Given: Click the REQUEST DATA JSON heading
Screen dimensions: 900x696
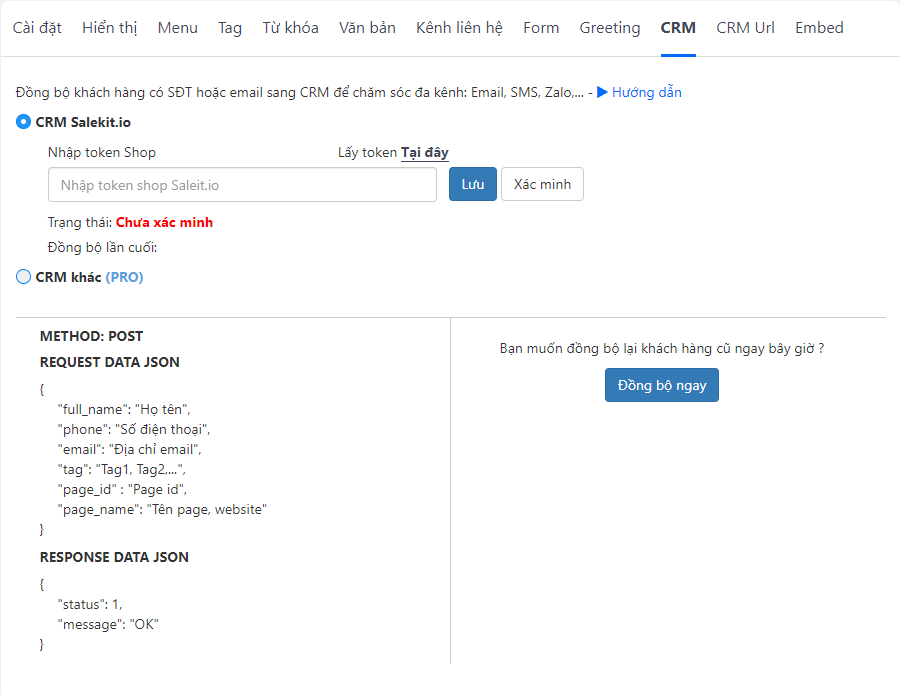Looking at the screenshot, I should click(x=110, y=362).
